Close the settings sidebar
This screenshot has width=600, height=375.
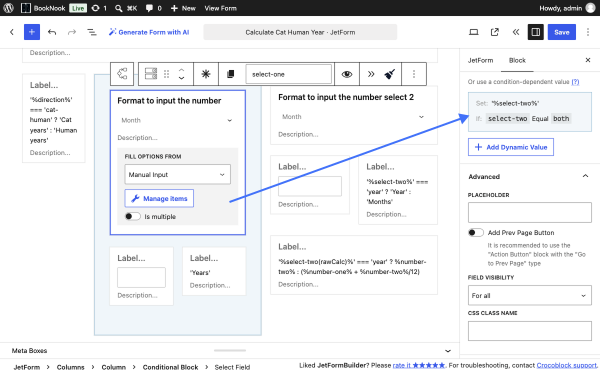pos(588,60)
